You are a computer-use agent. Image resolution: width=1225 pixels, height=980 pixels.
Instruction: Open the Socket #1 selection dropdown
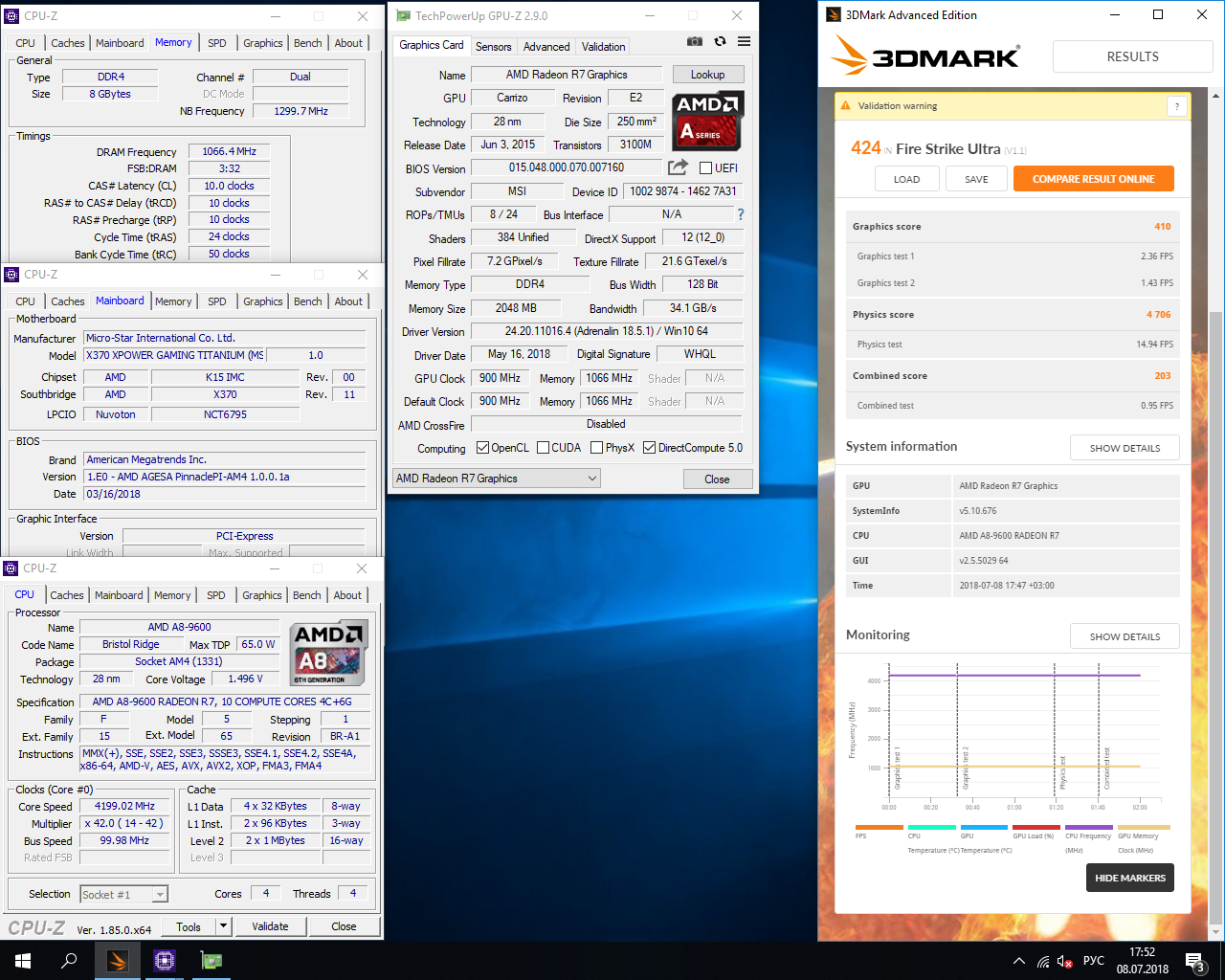point(124,894)
